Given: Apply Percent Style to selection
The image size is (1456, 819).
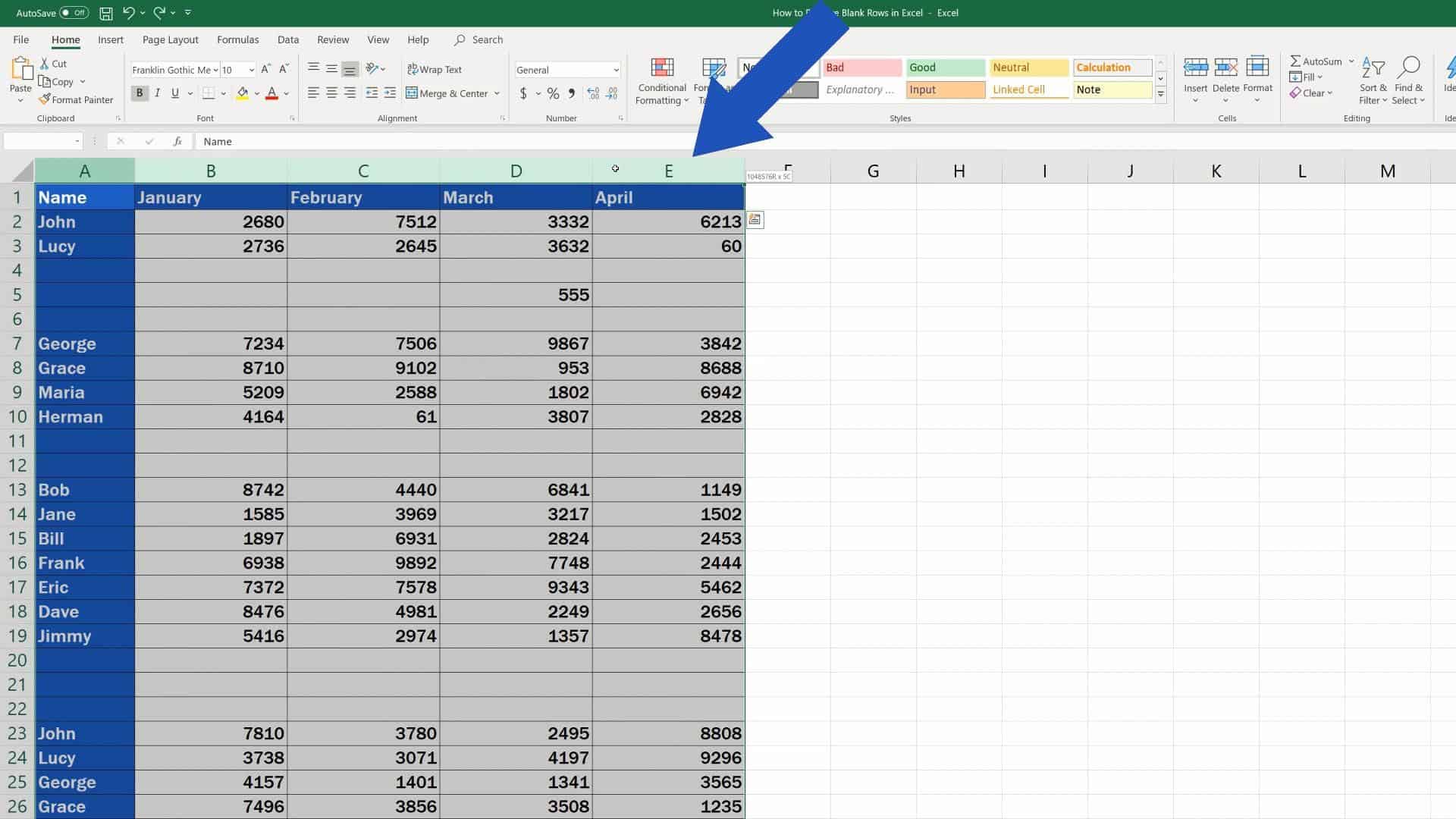Looking at the screenshot, I should coord(553,93).
